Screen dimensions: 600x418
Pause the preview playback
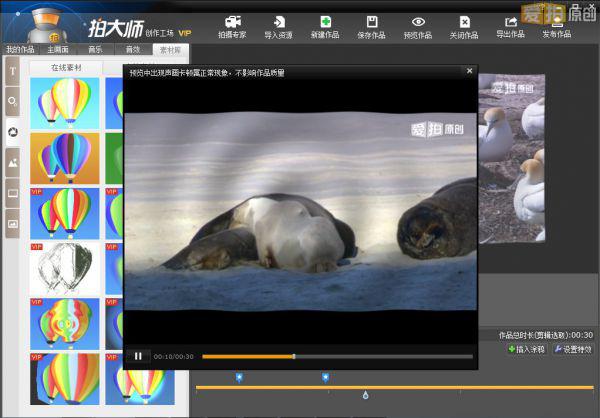coord(138,356)
